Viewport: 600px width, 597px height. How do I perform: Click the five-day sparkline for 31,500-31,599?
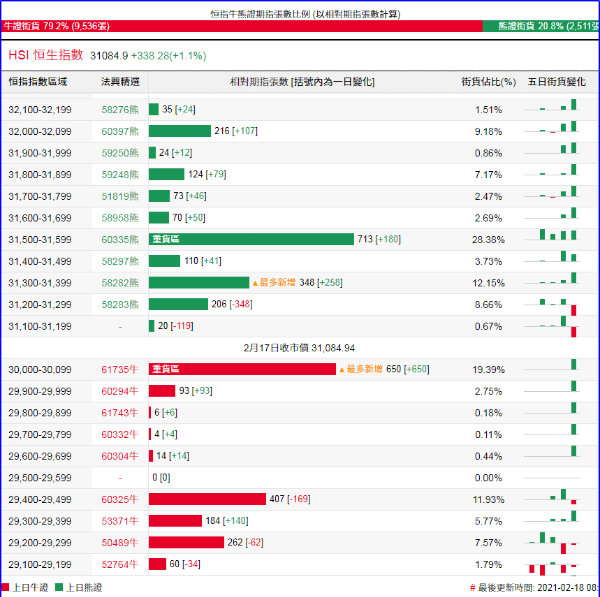point(552,235)
